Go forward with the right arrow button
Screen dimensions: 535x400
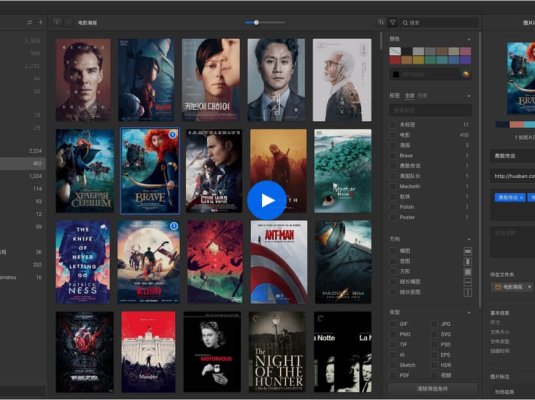[68, 22]
